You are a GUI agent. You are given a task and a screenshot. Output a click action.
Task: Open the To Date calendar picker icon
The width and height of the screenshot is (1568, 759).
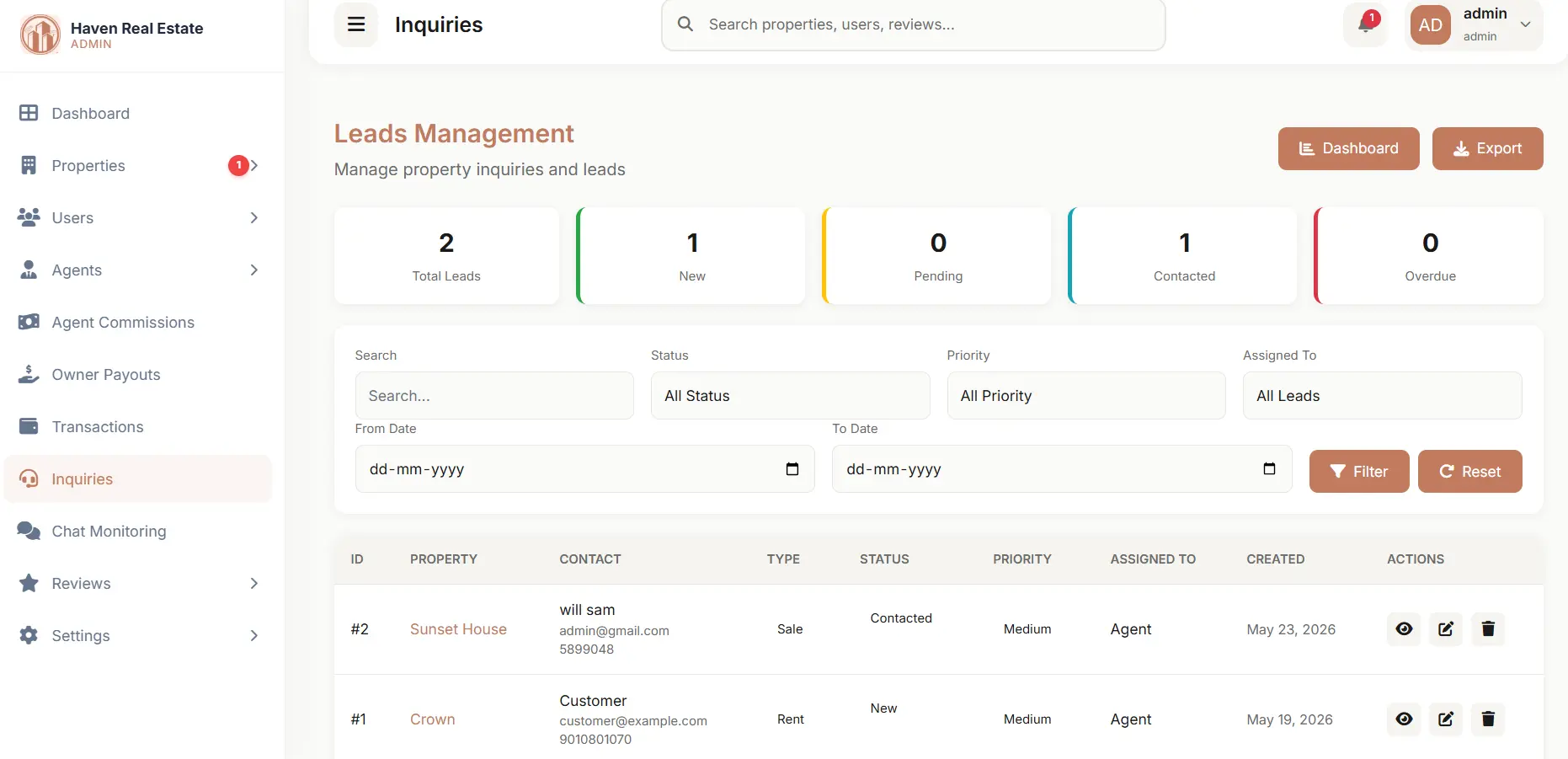coord(1269,469)
